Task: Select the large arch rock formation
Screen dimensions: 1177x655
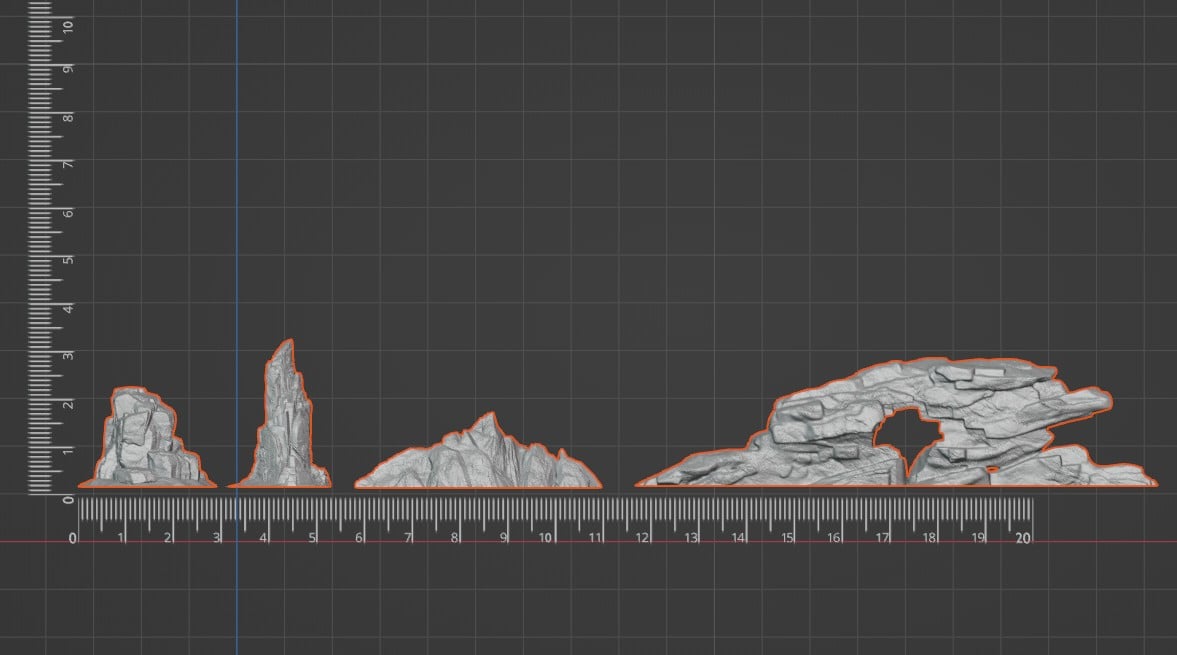Action: pyautogui.click(x=897, y=424)
